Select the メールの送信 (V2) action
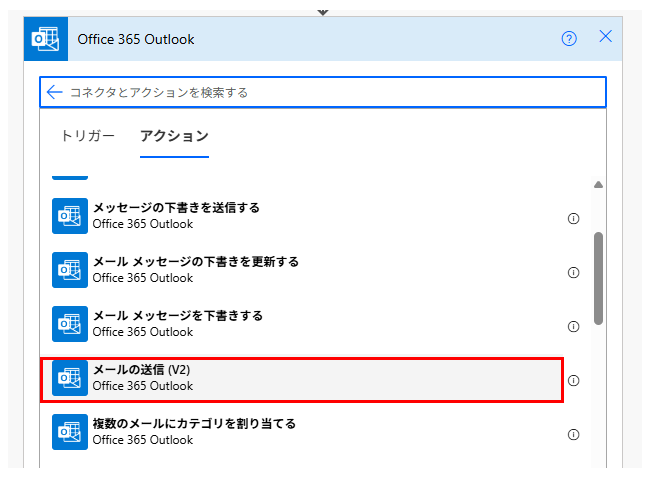Screen dimensions: 650x478 tap(302, 380)
